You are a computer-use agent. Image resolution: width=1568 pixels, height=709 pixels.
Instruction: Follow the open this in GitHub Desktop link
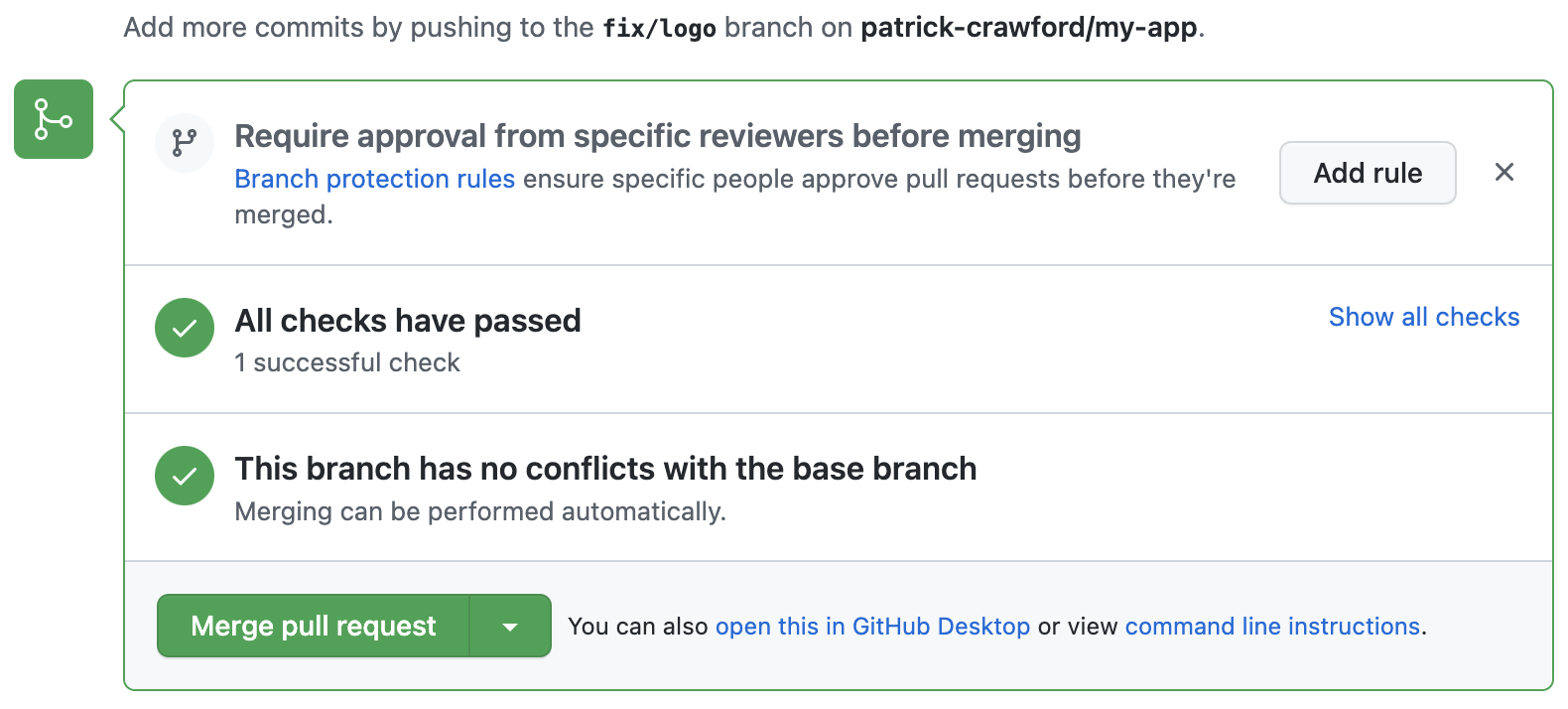pos(872,627)
